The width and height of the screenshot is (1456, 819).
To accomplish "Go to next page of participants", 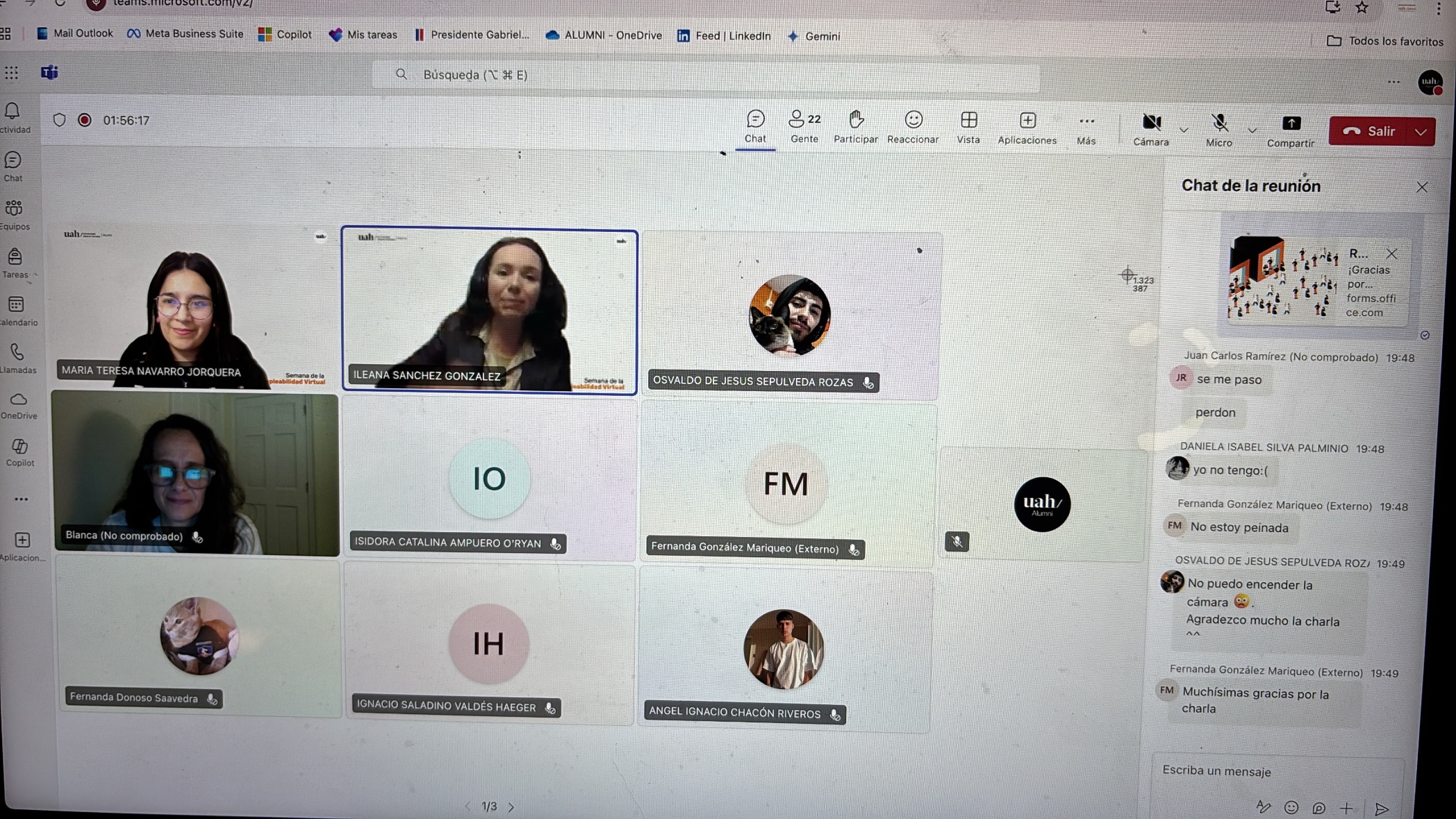I will coord(511,807).
